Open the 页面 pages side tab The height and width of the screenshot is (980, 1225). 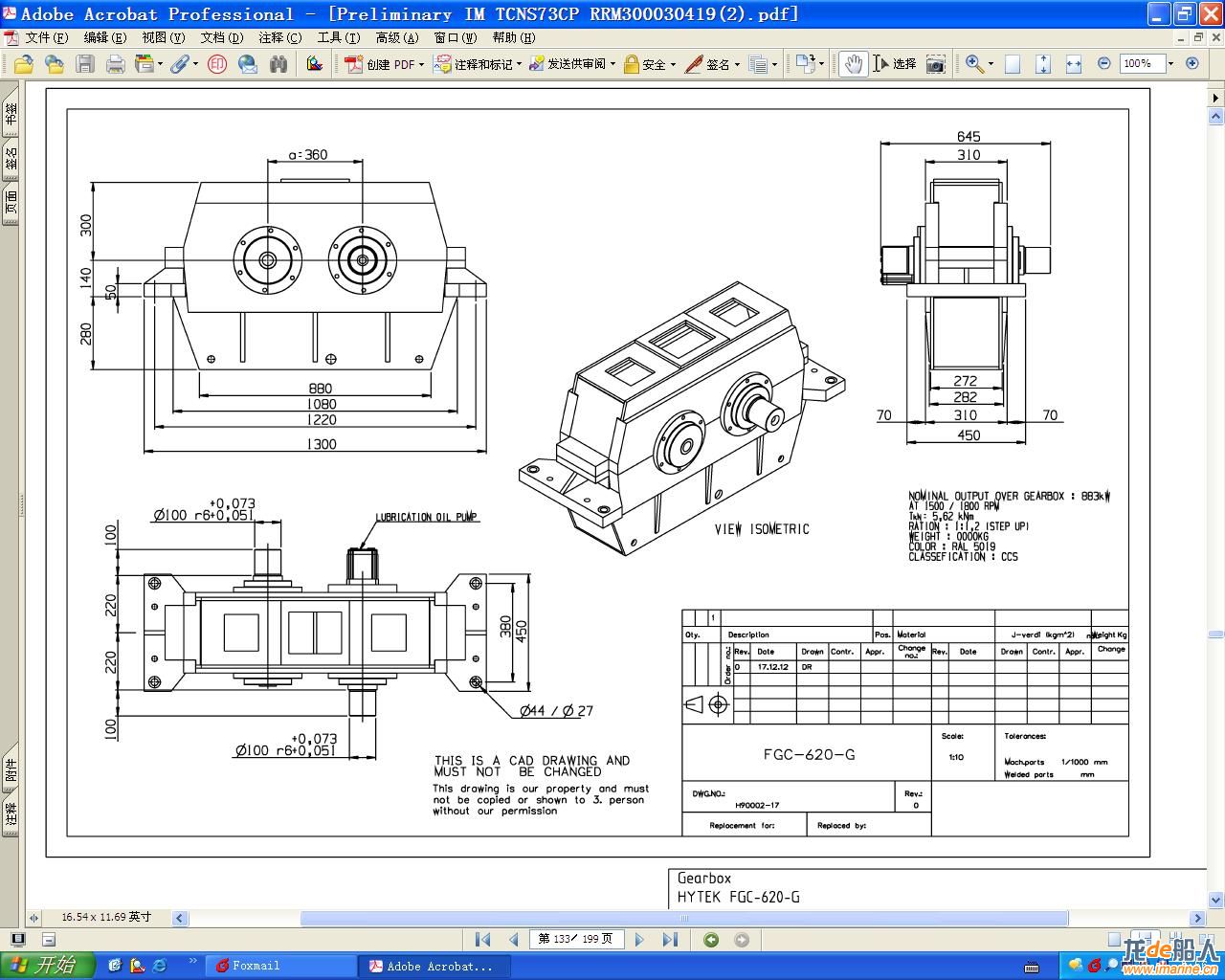pos(10,203)
